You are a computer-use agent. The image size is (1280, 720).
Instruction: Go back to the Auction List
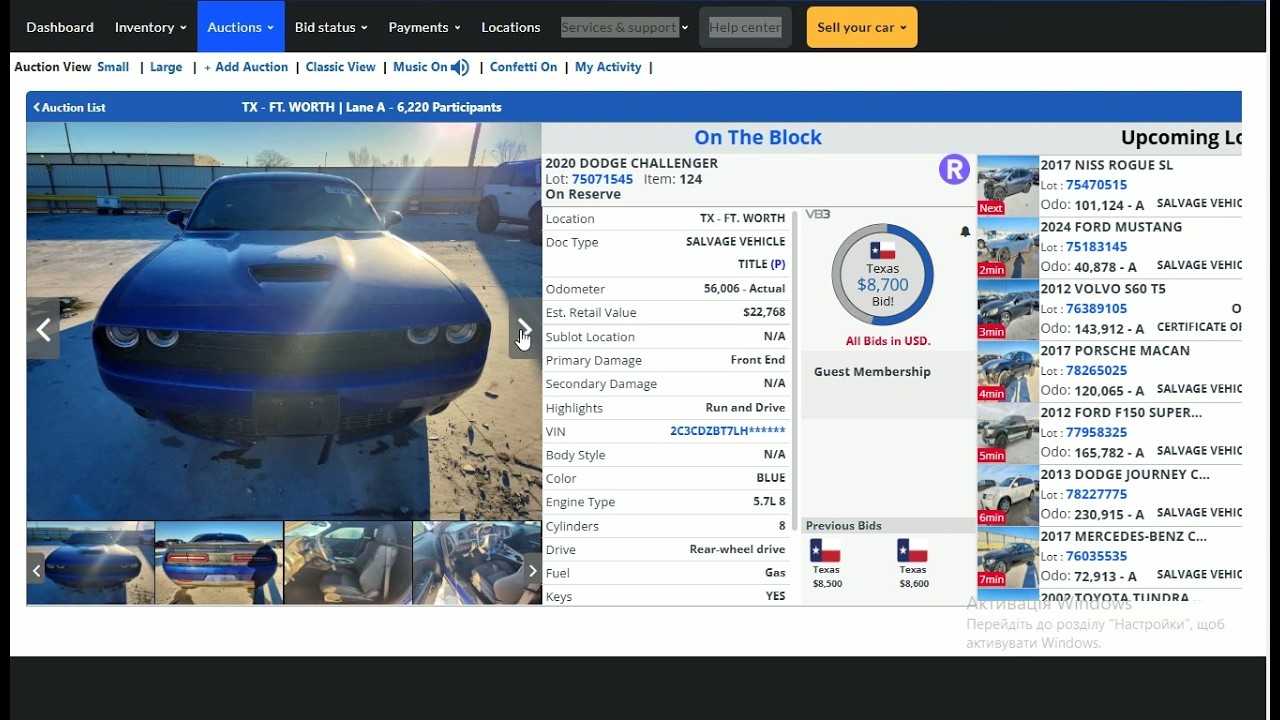(69, 107)
